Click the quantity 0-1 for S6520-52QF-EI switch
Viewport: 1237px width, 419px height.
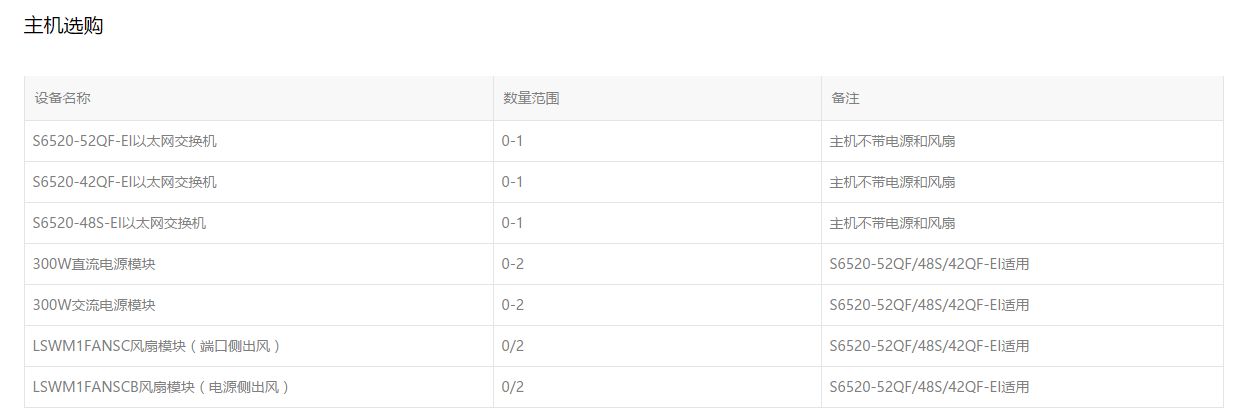(513, 141)
